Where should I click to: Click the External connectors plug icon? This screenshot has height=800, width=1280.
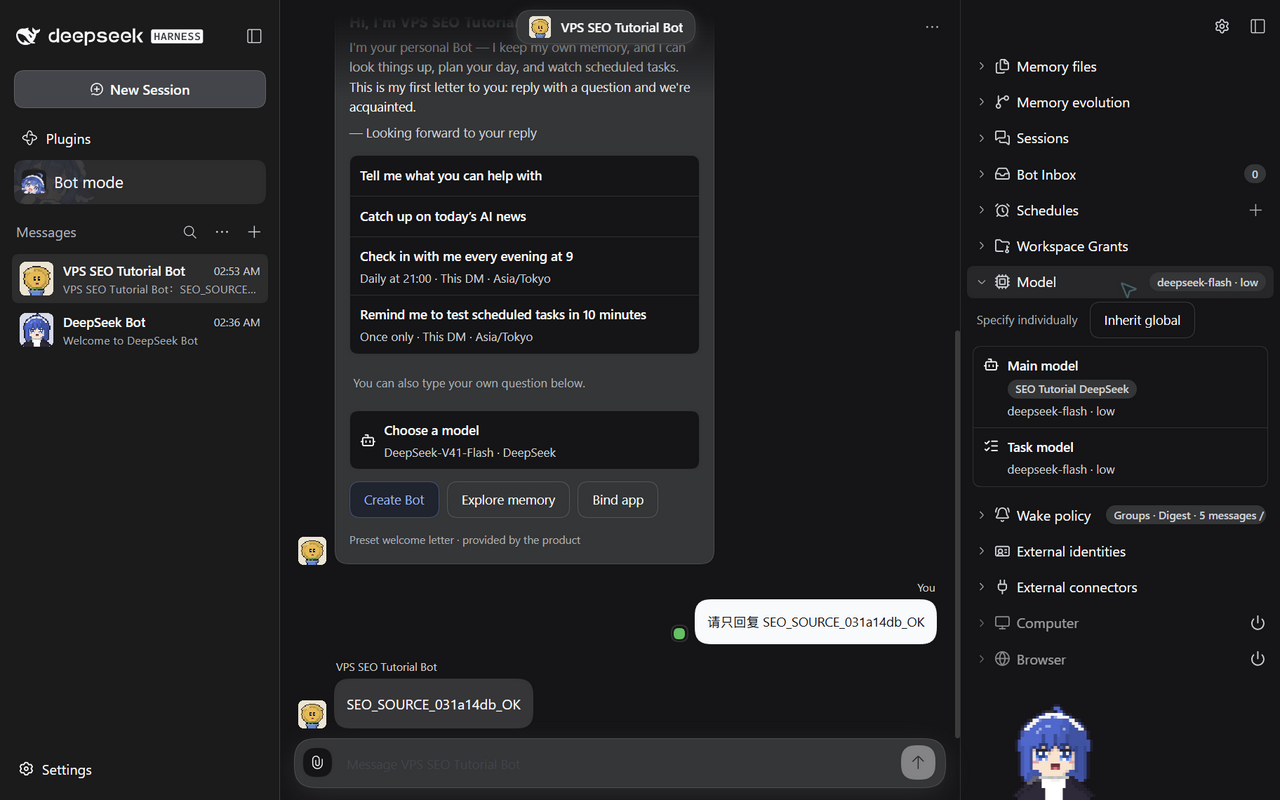(1002, 587)
